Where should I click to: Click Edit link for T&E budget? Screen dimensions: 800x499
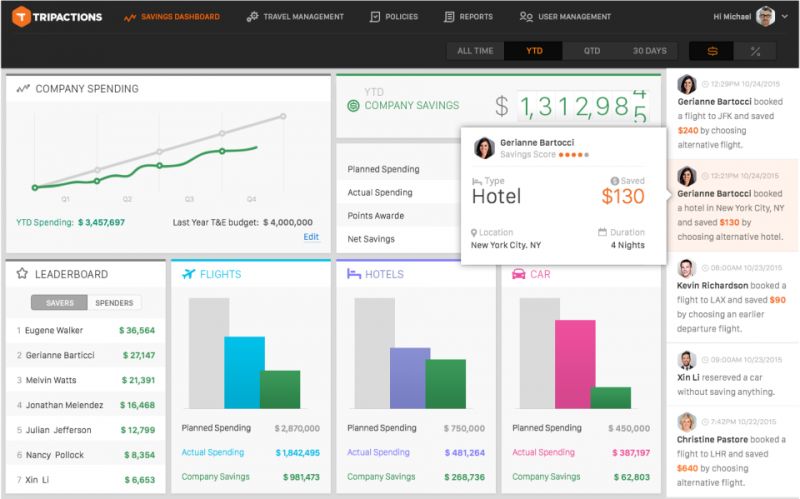click(x=311, y=237)
